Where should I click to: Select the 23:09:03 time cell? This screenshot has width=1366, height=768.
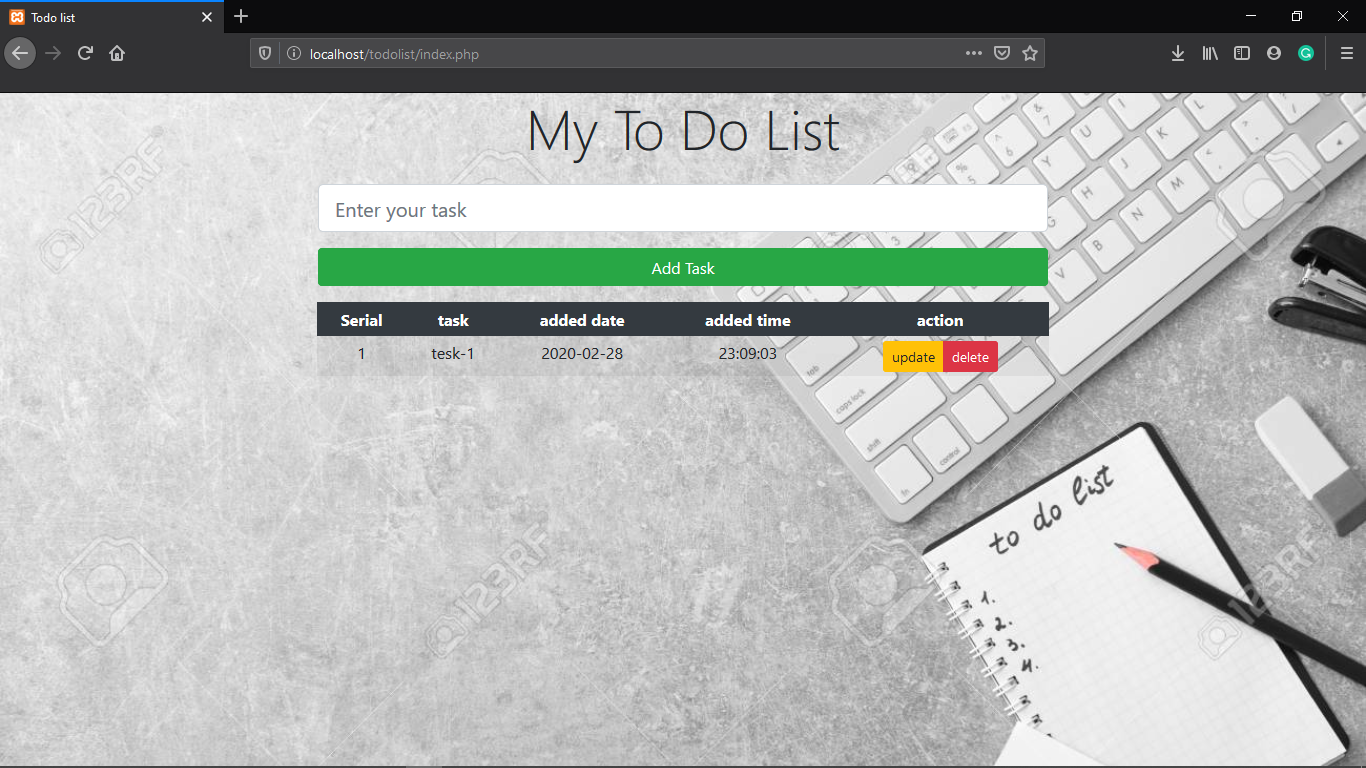748,353
